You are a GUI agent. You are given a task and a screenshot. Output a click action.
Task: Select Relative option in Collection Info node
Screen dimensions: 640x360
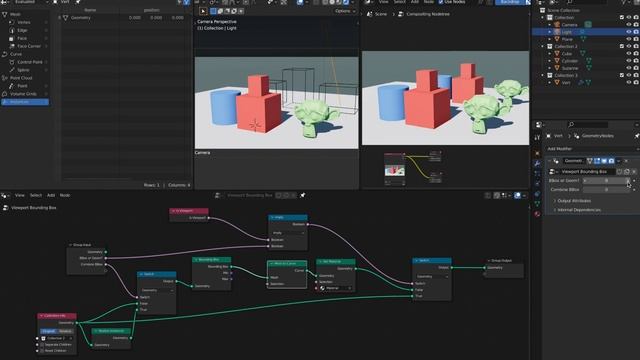(65, 331)
